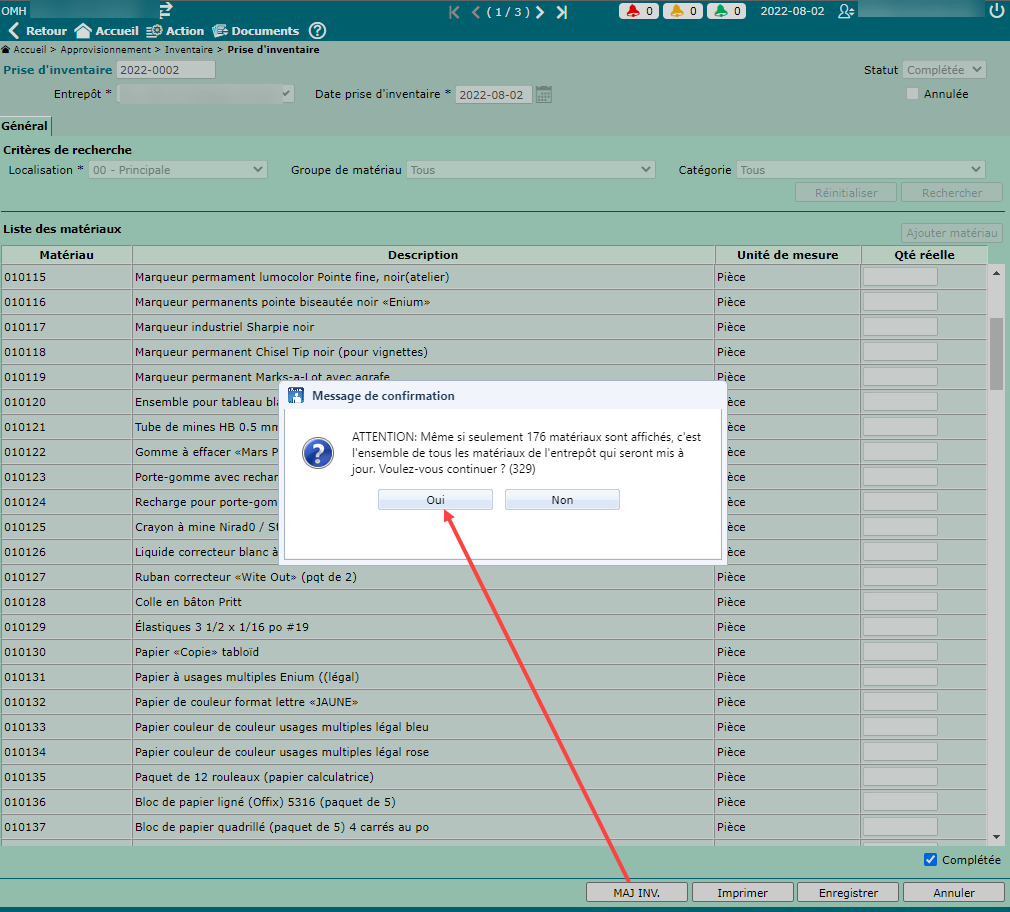Click the materials list vertical scrollbar thumb
Screen dimensions: 1010x912
tap(996, 353)
